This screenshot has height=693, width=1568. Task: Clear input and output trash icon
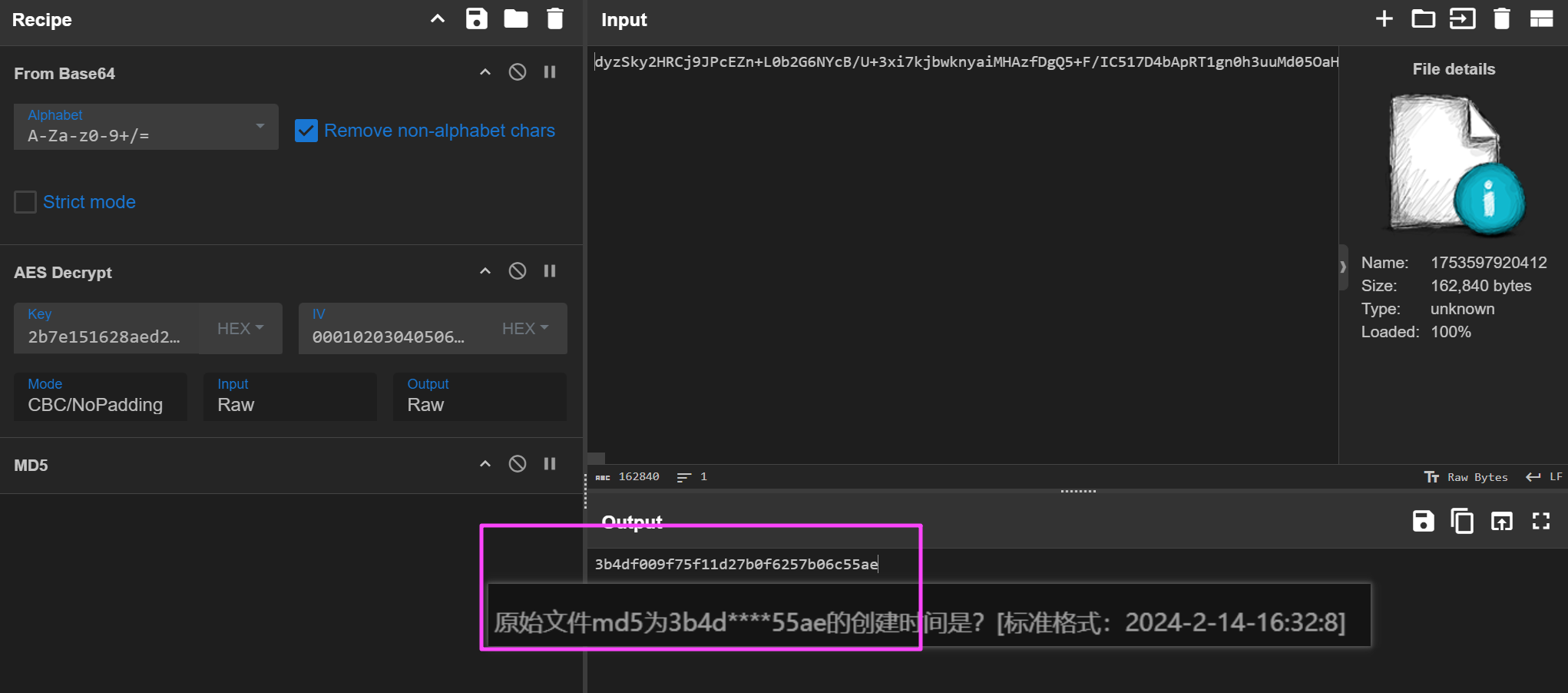[1501, 19]
